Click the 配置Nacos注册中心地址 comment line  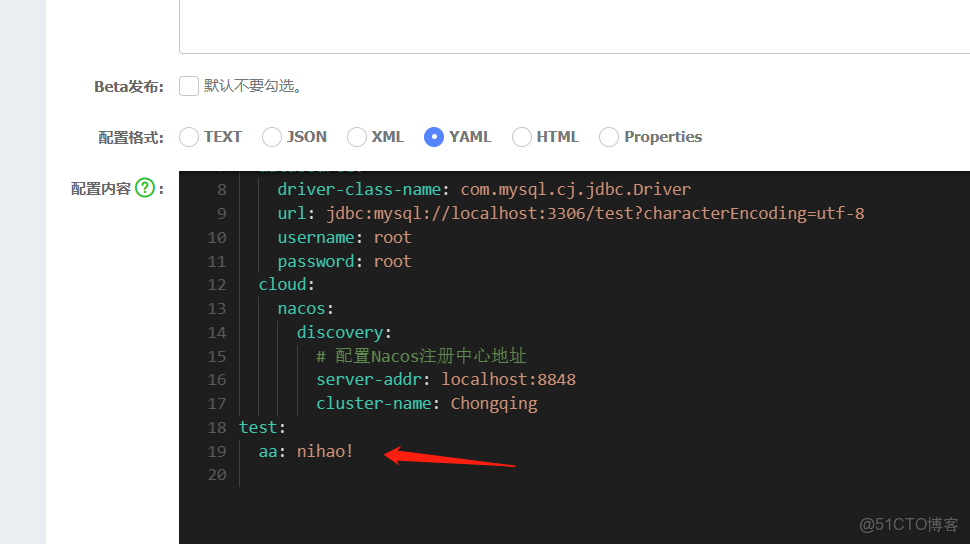(x=421, y=356)
